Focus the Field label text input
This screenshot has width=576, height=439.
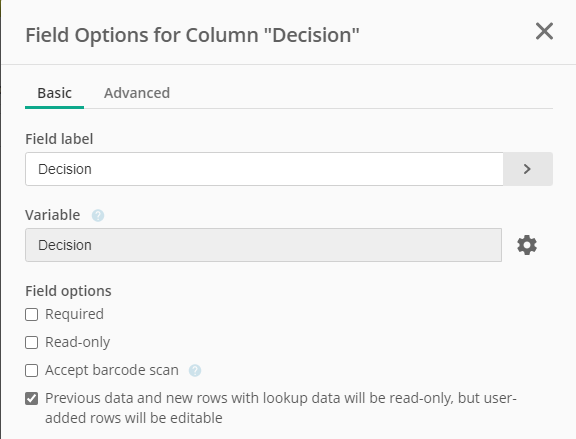pyautogui.click(x=264, y=169)
